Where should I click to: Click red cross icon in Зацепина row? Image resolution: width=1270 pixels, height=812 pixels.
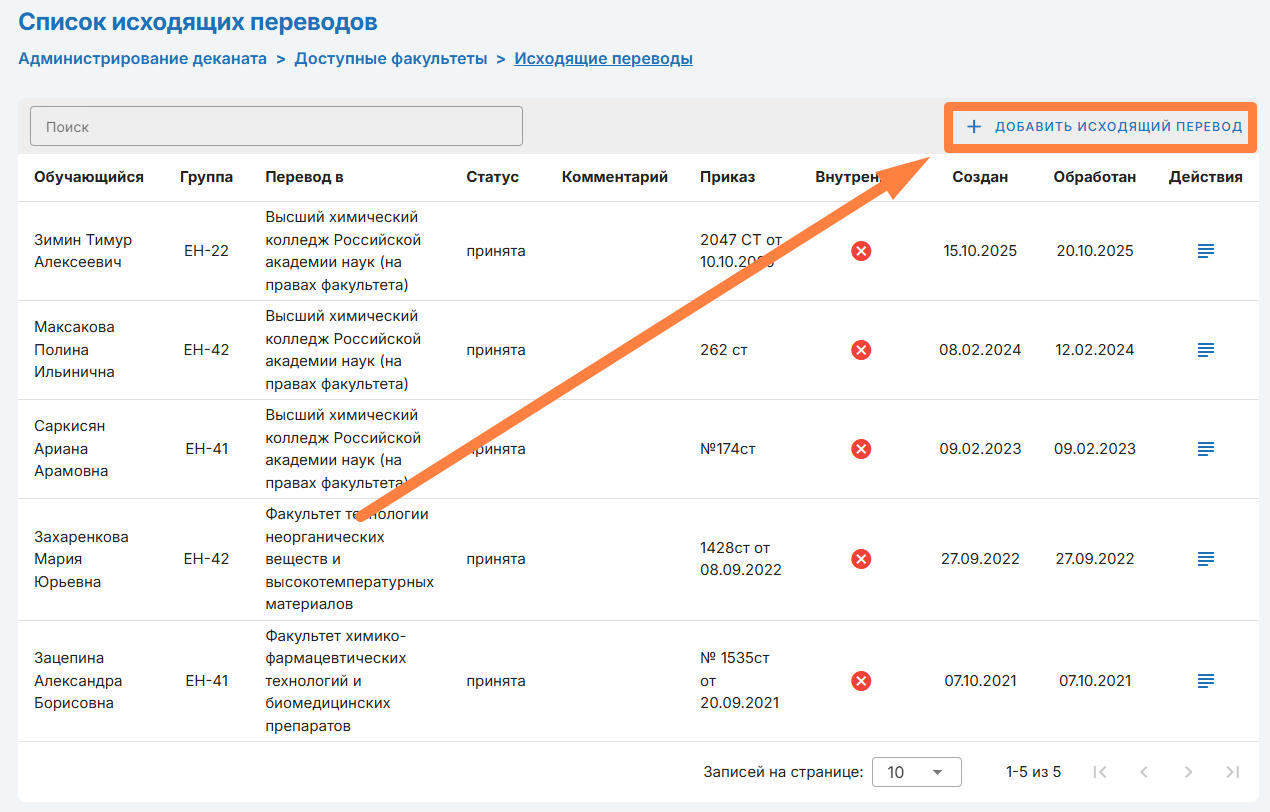point(860,681)
